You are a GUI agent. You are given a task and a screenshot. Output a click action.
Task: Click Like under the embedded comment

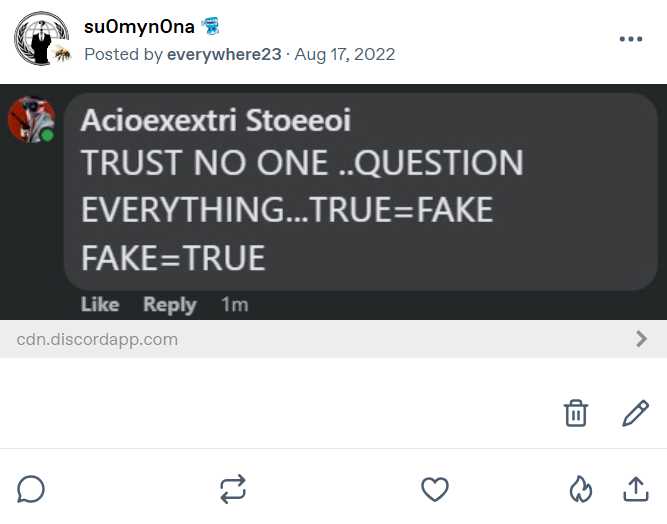pos(99,305)
